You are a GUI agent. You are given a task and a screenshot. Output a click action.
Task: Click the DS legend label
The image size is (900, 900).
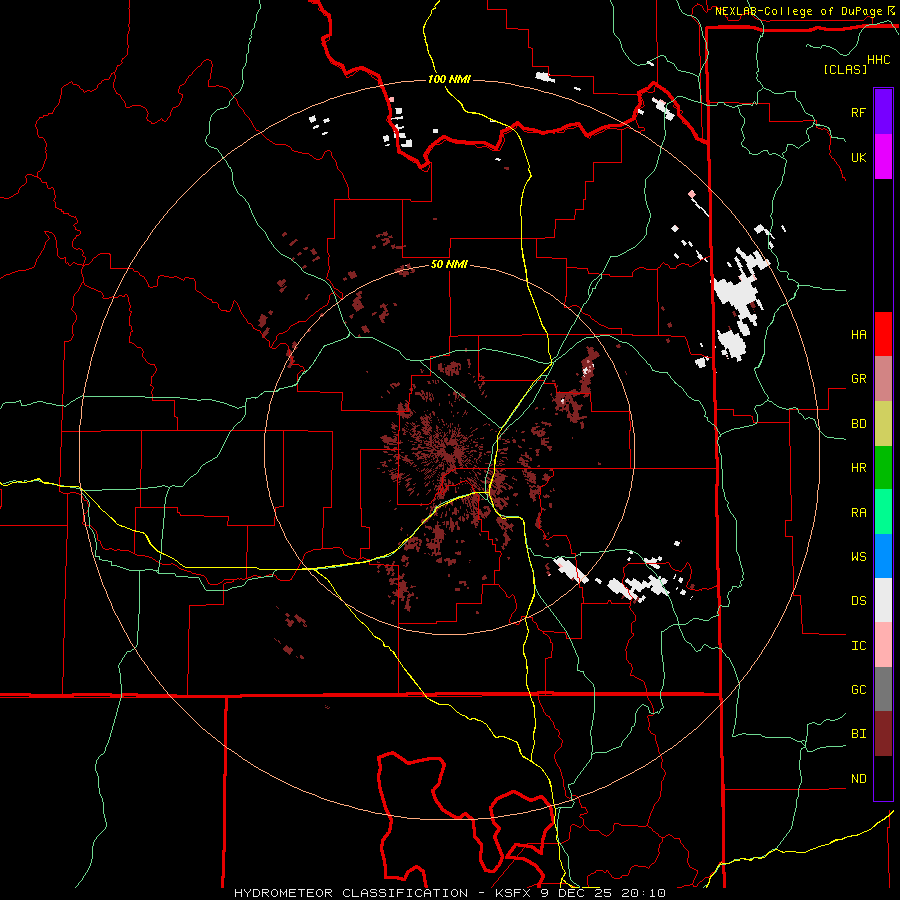click(x=858, y=601)
